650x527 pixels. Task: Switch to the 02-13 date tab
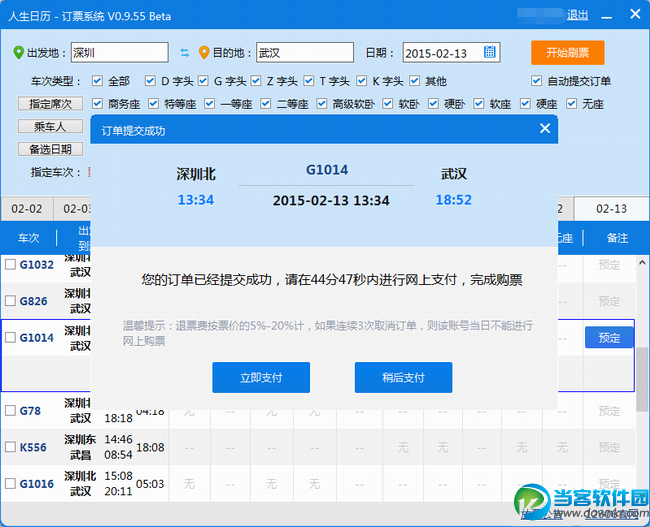(611, 208)
